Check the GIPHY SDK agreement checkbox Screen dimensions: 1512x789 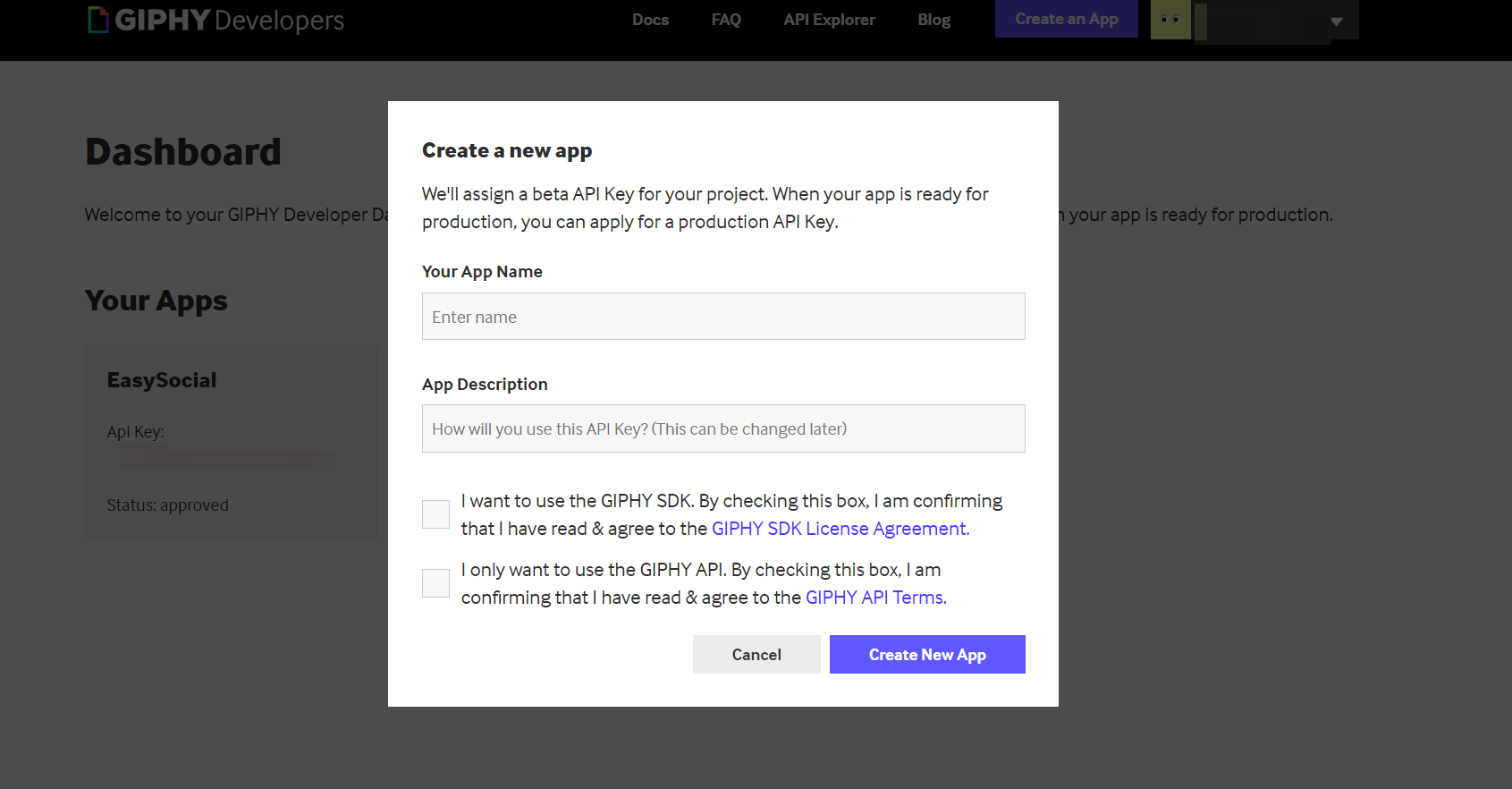coord(435,514)
